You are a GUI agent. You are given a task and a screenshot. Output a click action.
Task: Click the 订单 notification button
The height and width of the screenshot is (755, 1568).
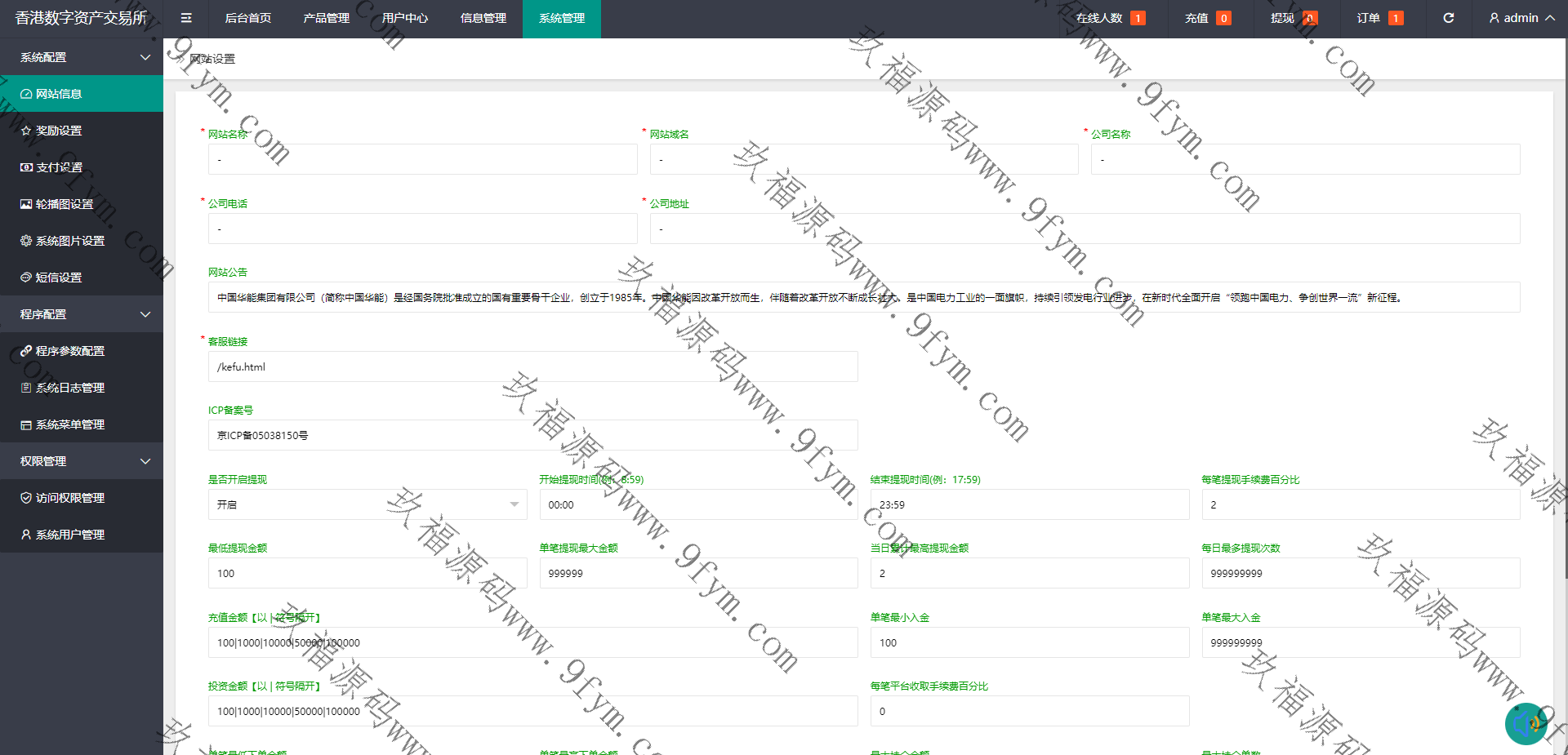coord(1379,18)
